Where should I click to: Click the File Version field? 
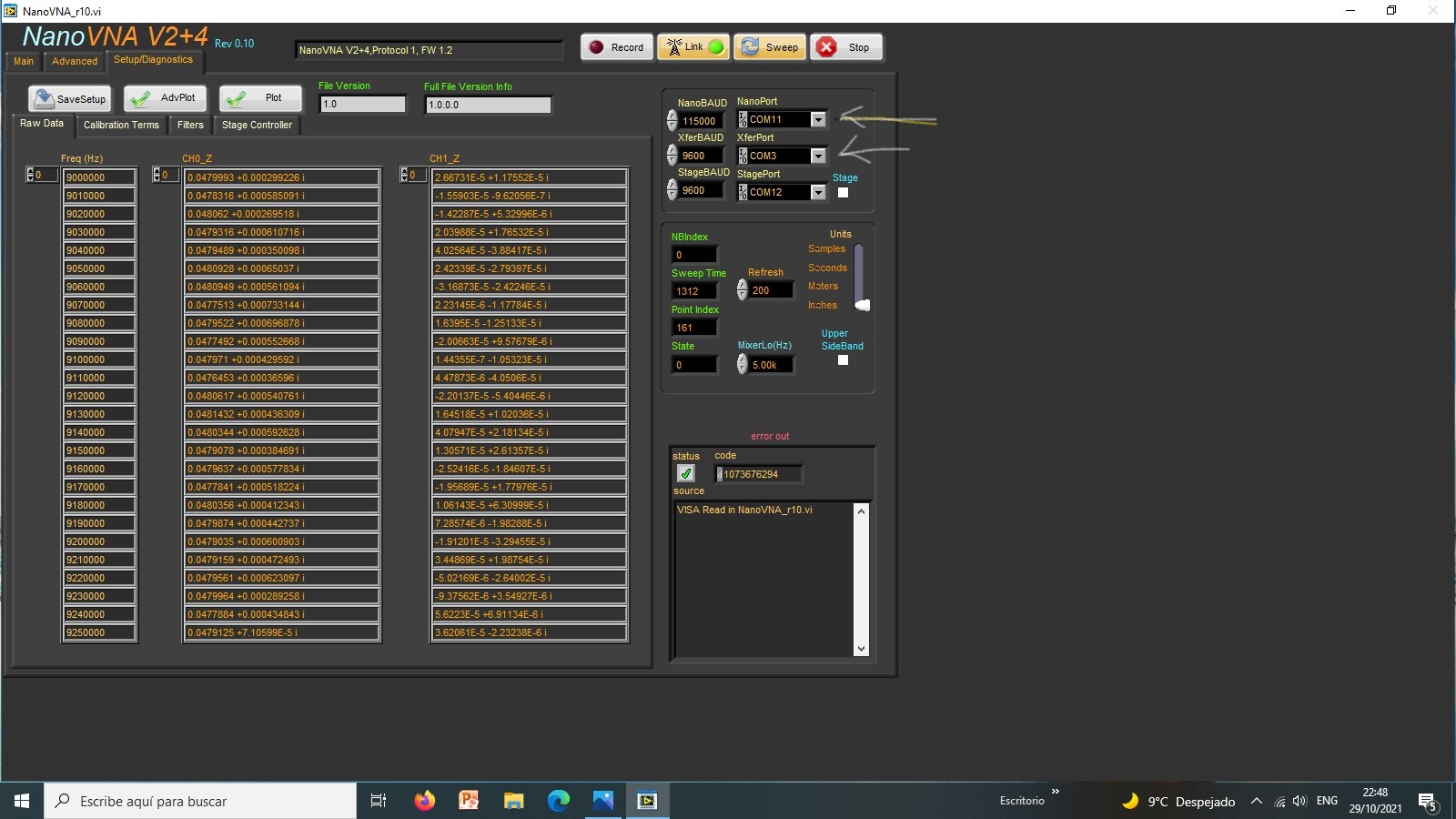click(362, 104)
